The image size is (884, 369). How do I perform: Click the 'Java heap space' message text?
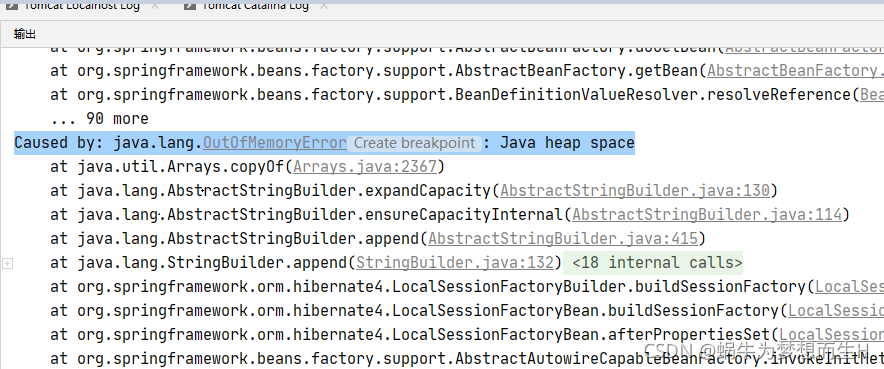point(567,143)
